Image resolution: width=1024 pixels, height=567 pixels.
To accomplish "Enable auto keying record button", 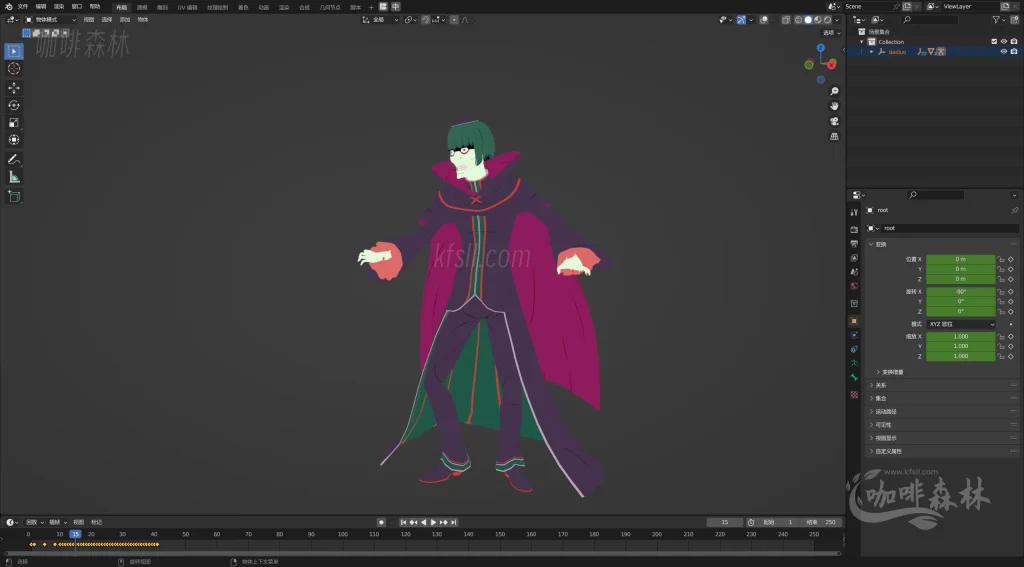I will coord(381,523).
